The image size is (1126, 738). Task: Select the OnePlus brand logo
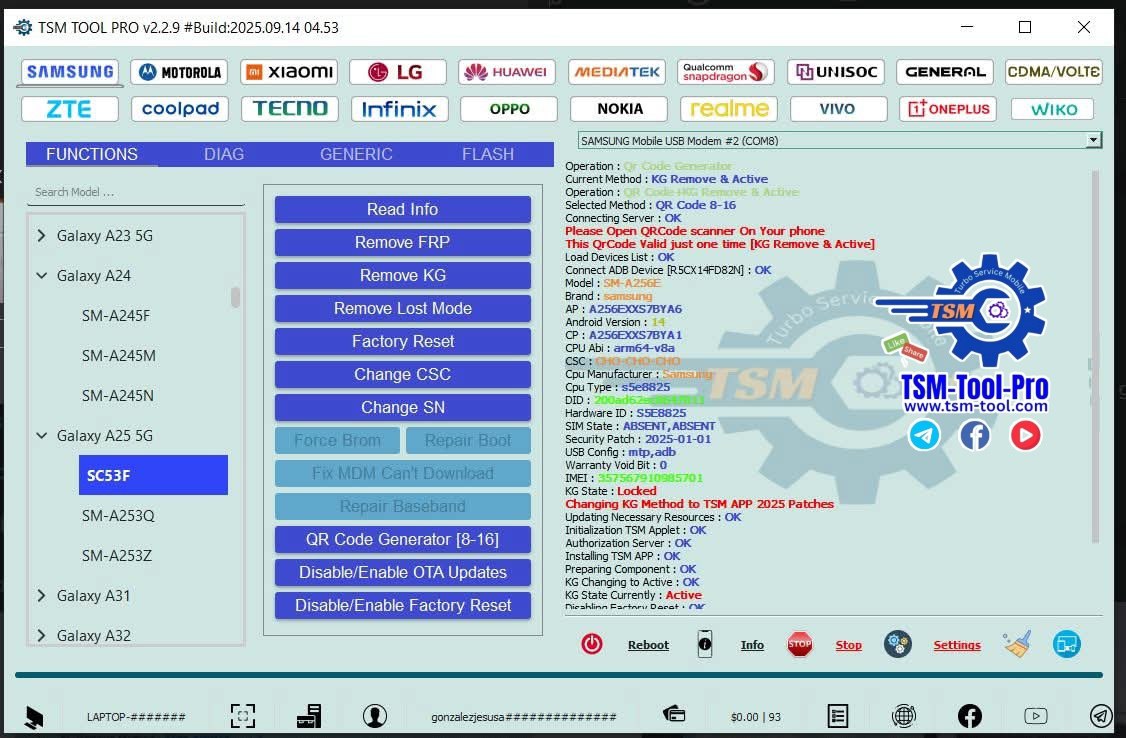pyautogui.click(x=948, y=109)
